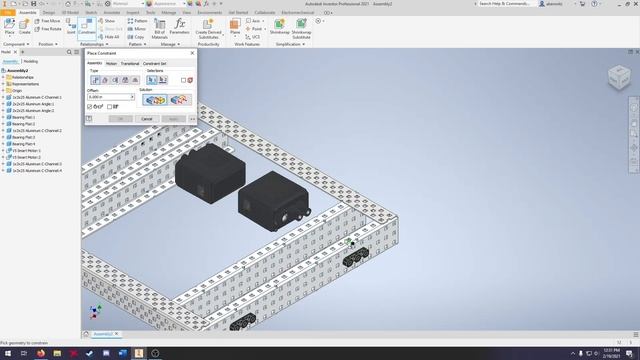Create a work Point
This screenshot has width=640, height=360.
click(256, 29)
